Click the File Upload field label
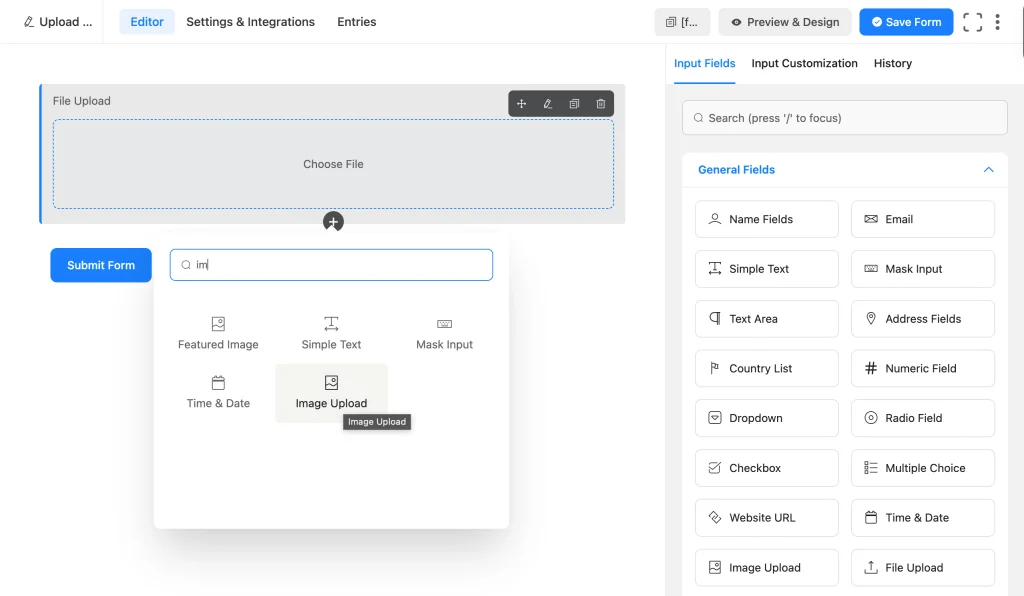Viewport: 1024px width, 596px height. pos(82,101)
